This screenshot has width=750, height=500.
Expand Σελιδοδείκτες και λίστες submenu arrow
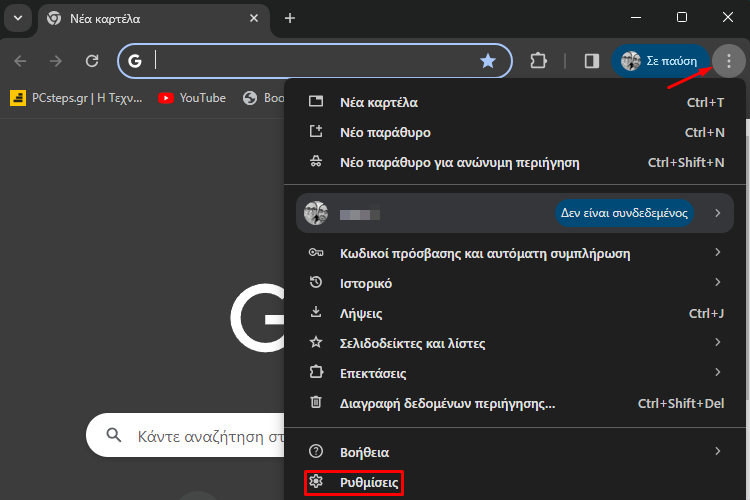click(x=717, y=342)
